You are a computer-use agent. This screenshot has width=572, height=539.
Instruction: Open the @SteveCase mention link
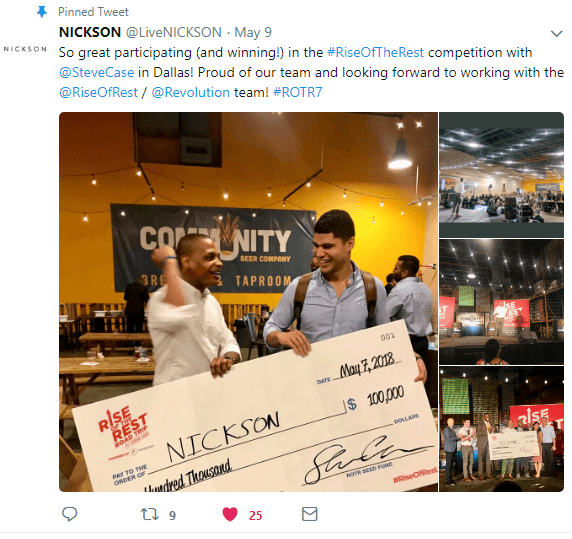[x=96, y=73]
